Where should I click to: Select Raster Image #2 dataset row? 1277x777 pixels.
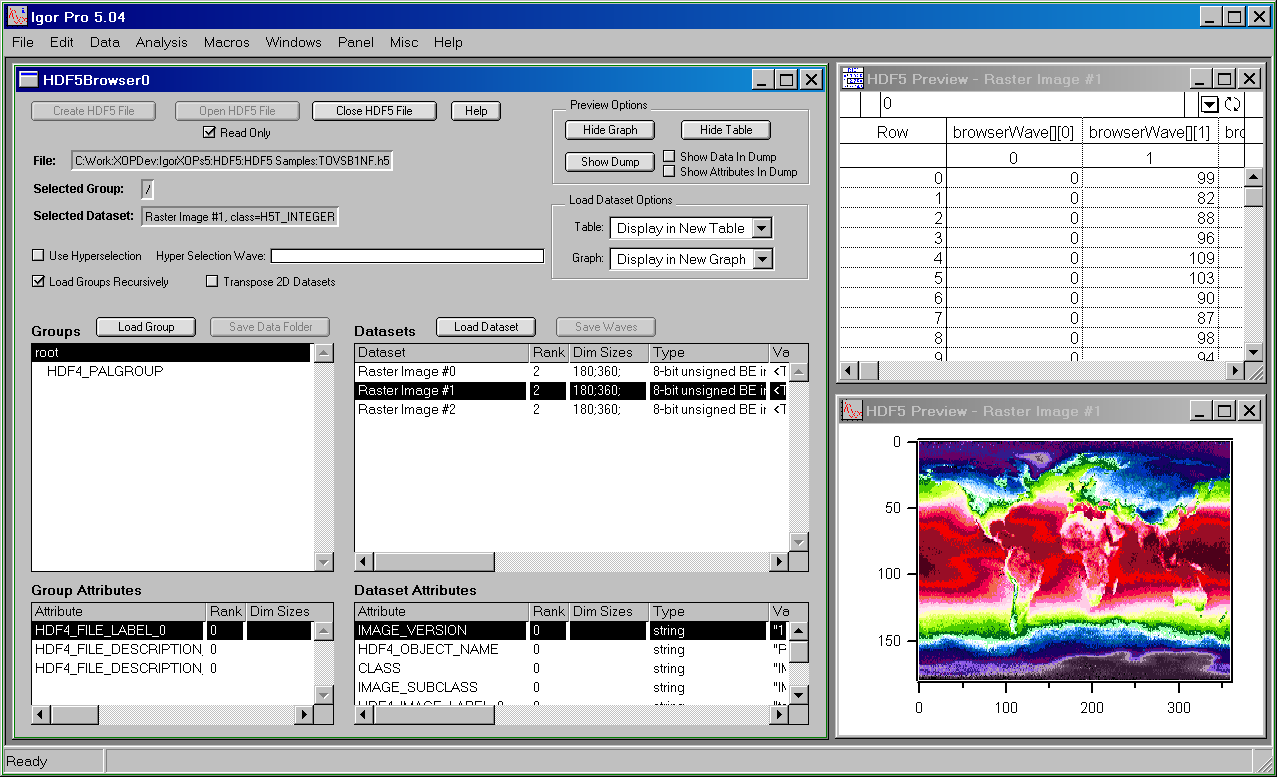pos(571,409)
